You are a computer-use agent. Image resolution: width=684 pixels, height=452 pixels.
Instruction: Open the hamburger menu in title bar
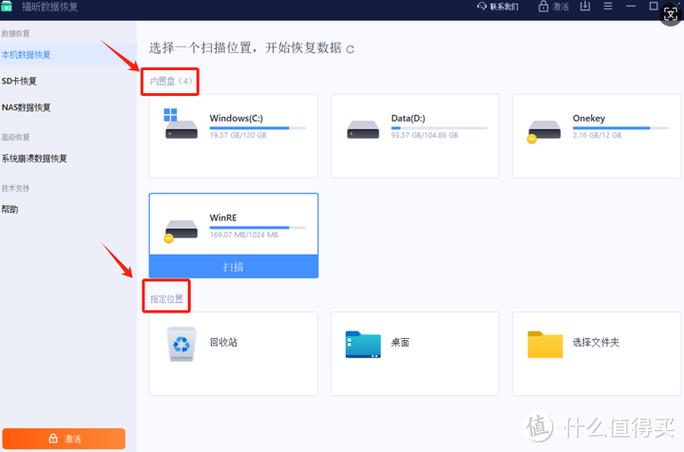[608, 6]
